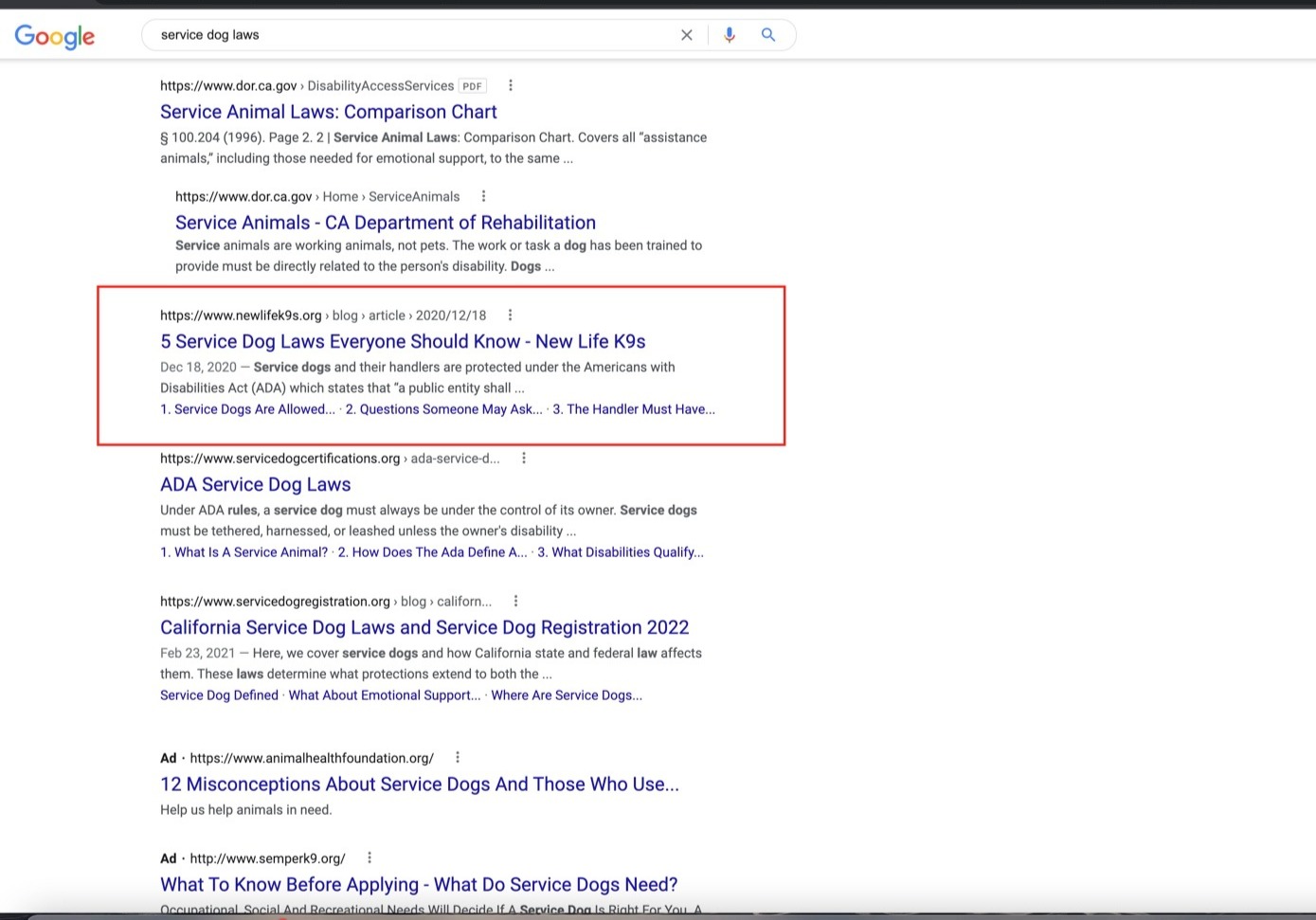Image resolution: width=1316 pixels, height=920 pixels.
Task: Clear the search box with X icon
Action: tap(687, 35)
